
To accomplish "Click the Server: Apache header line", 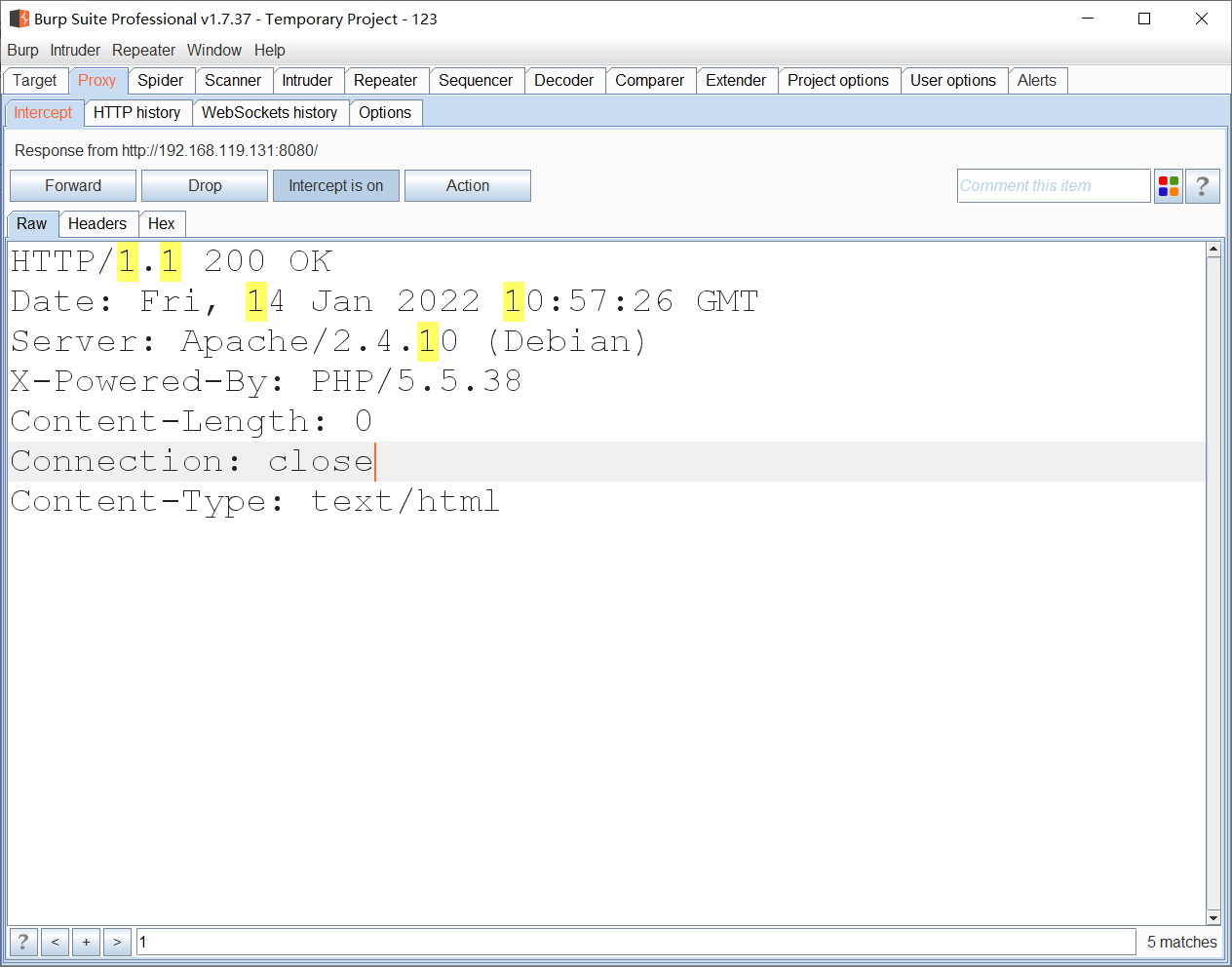I will pos(328,341).
